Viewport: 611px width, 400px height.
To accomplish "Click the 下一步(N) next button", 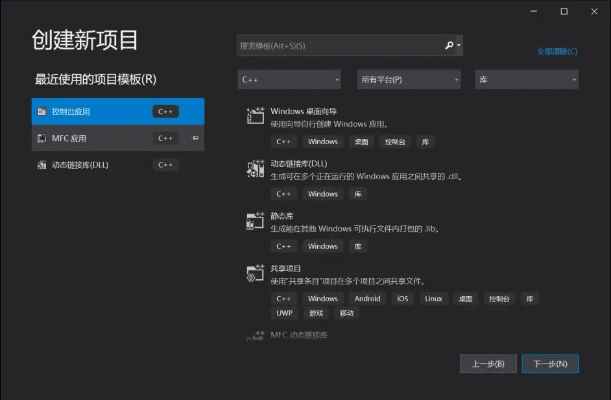I will [550, 364].
